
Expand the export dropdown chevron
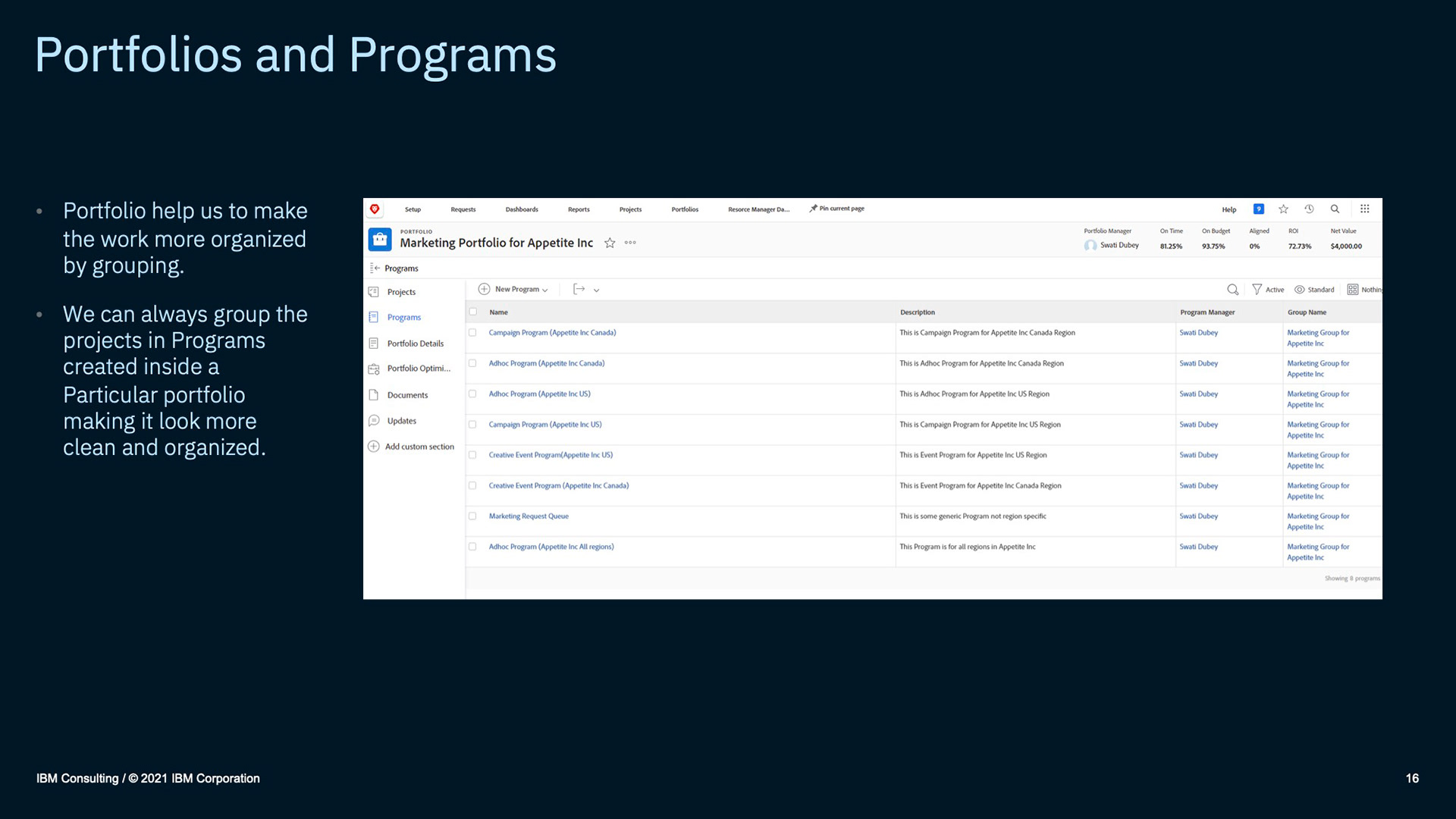(x=596, y=290)
